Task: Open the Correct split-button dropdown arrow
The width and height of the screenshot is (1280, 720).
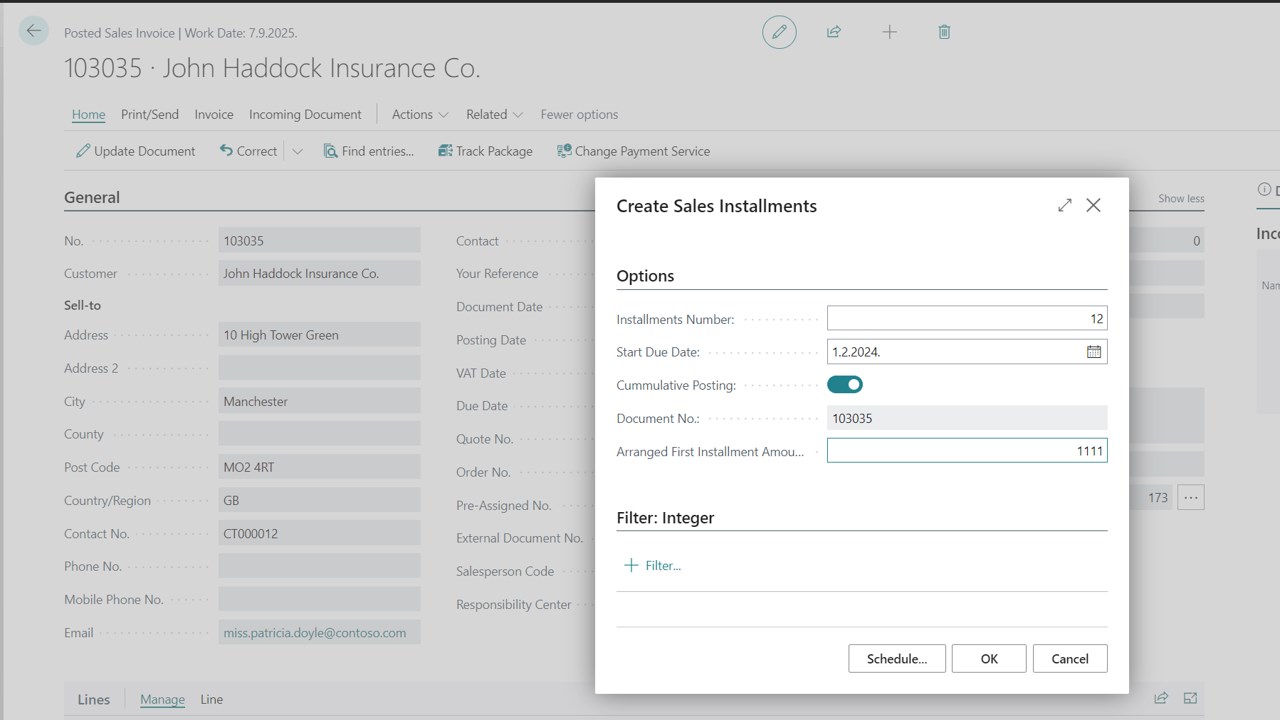Action: coord(297,151)
